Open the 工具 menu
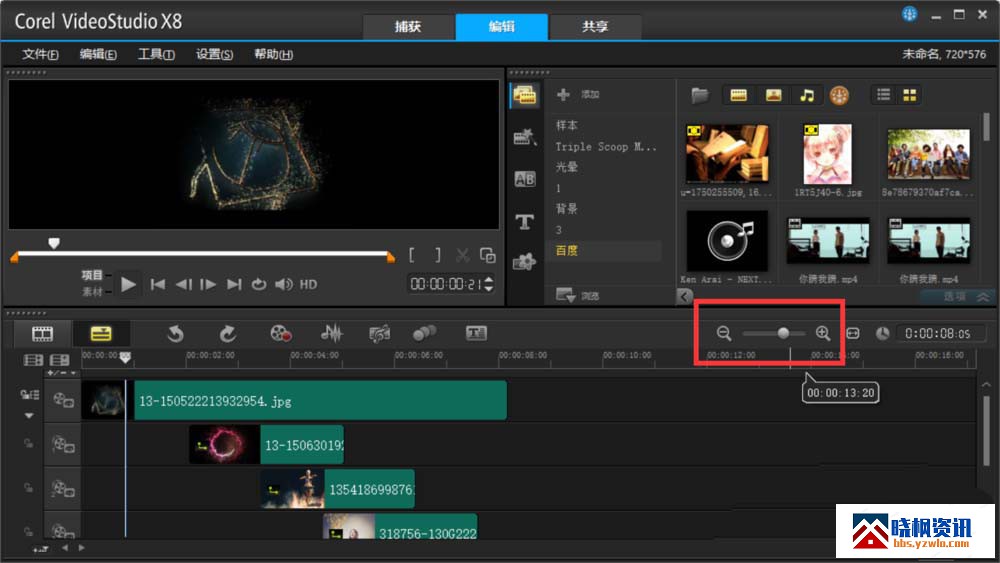Image resolution: width=1000 pixels, height=563 pixels. click(x=156, y=55)
